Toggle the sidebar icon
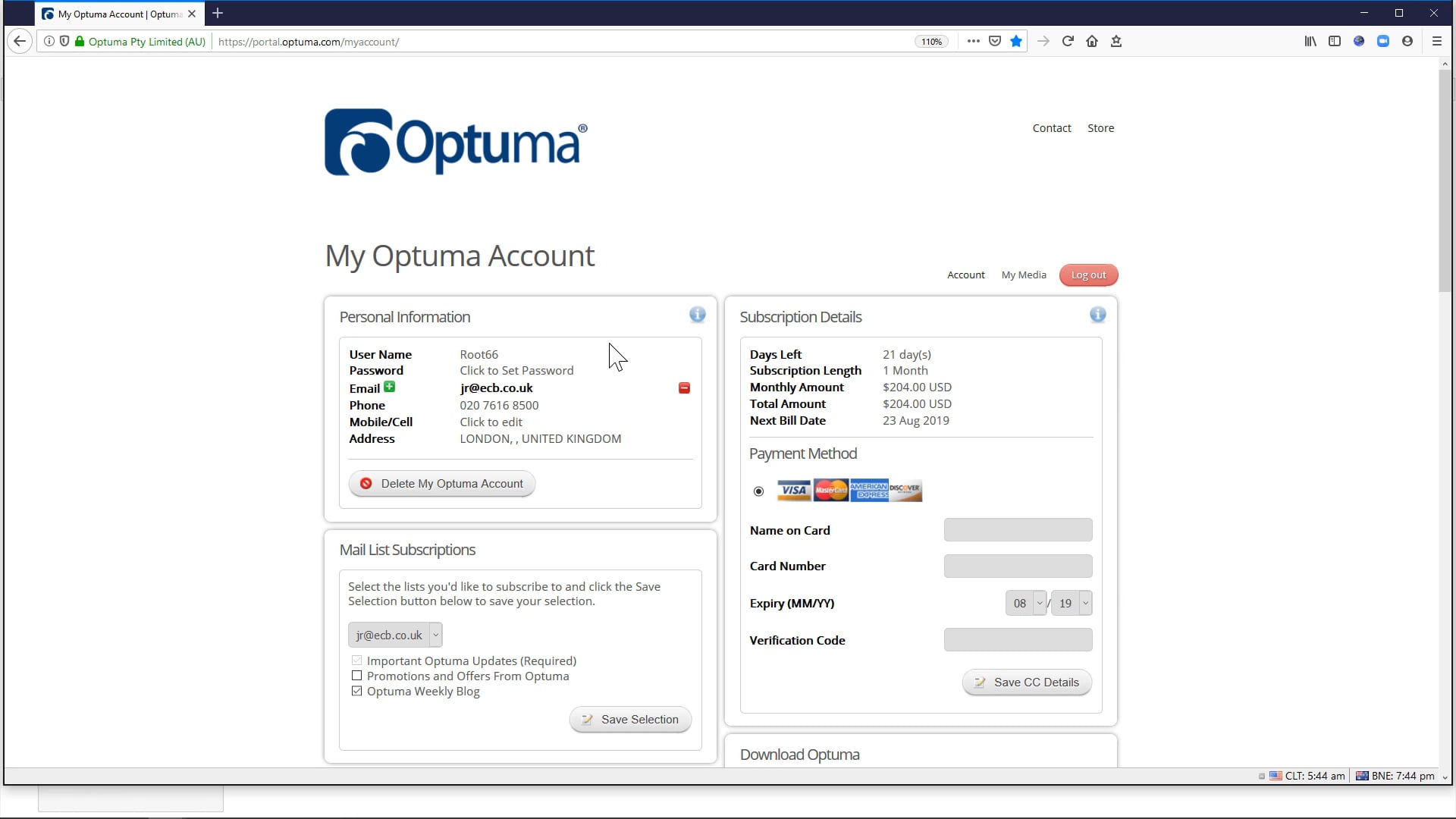Screen dimensions: 1456x819 pos(1335,42)
